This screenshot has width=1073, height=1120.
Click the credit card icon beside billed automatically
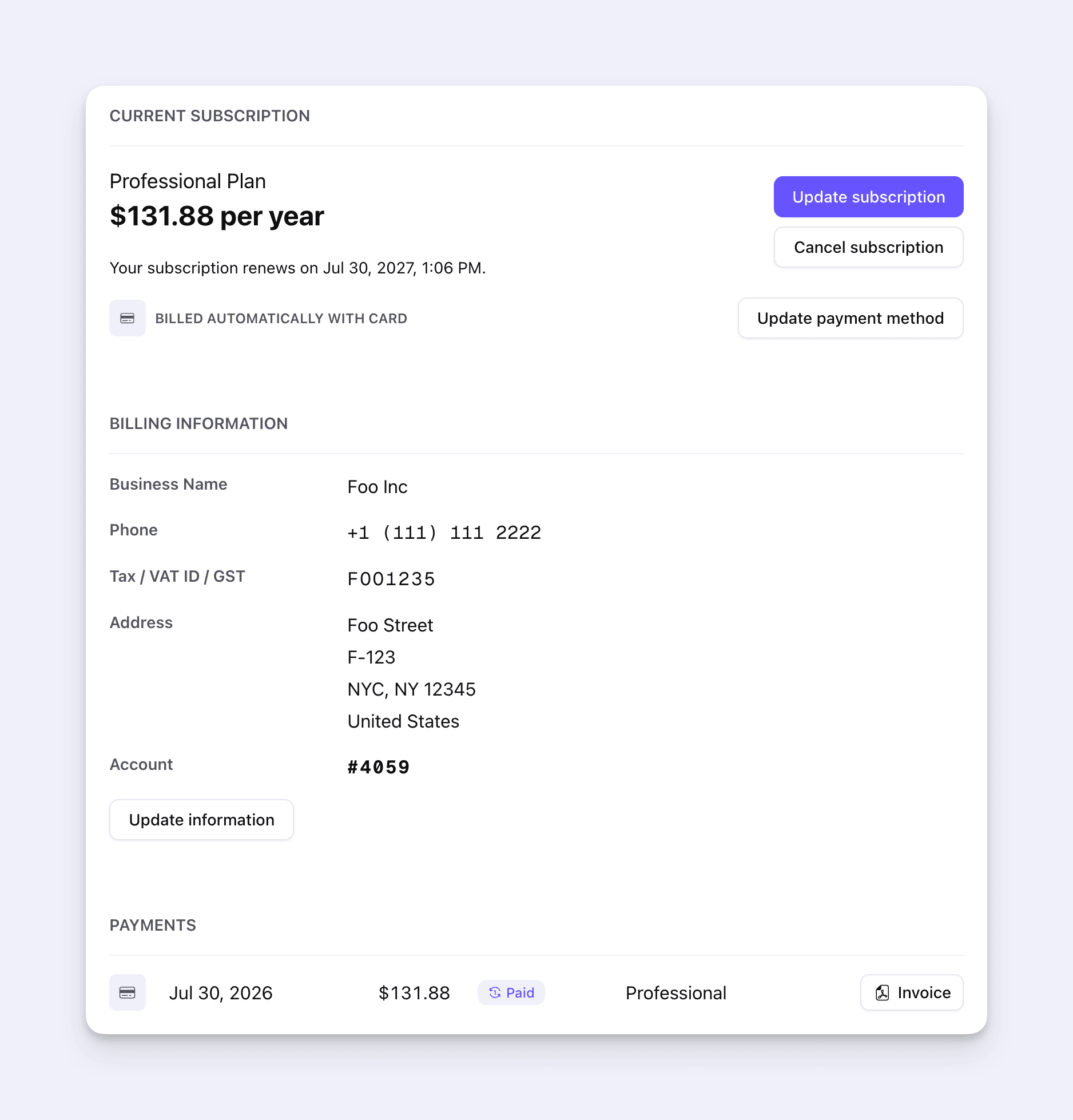tap(128, 318)
